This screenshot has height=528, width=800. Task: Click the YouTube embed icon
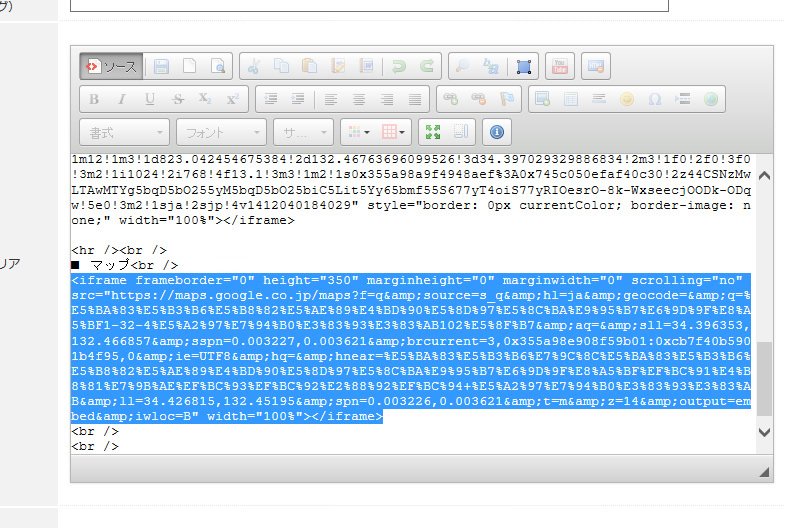[560, 66]
